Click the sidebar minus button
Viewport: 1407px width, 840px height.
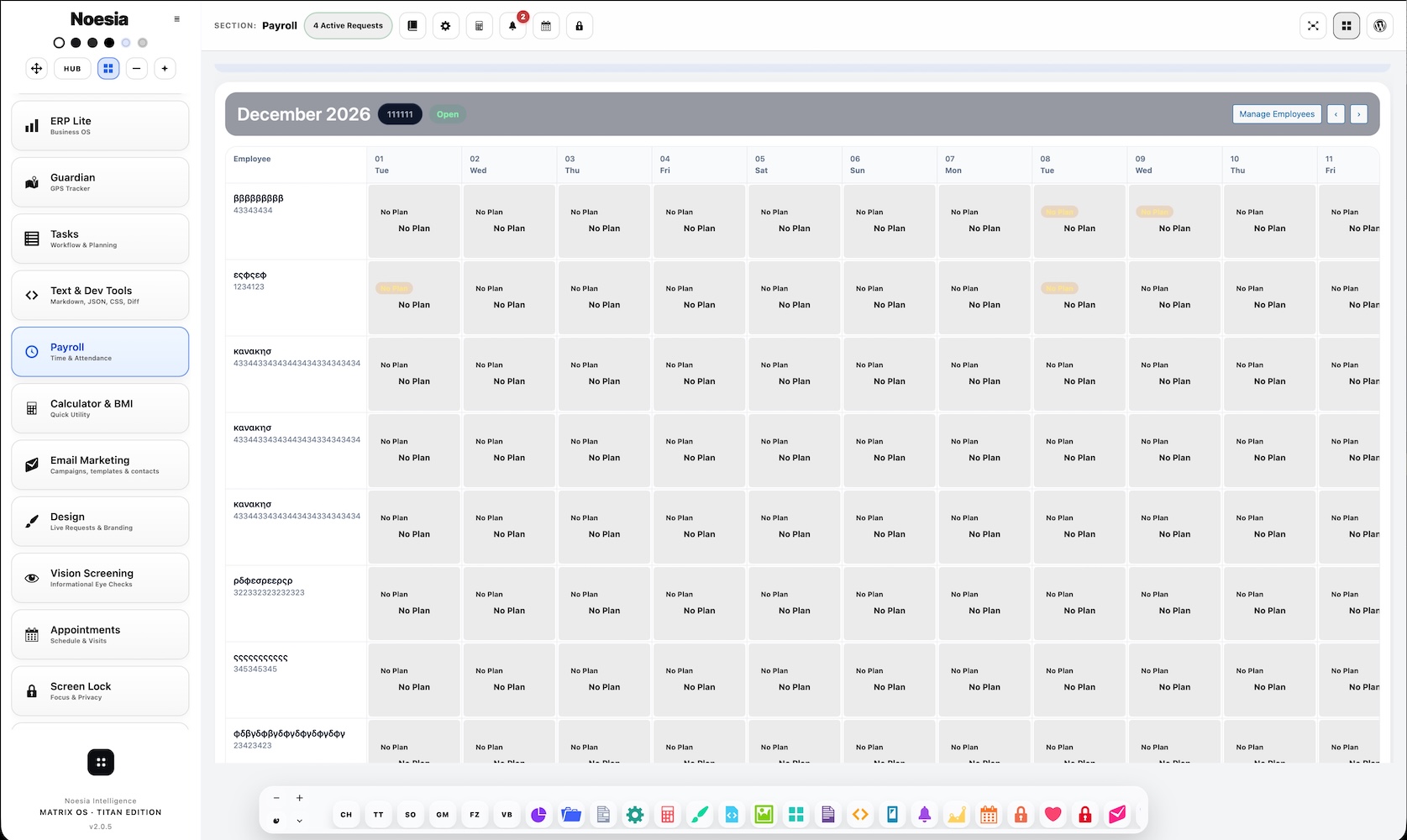137,69
